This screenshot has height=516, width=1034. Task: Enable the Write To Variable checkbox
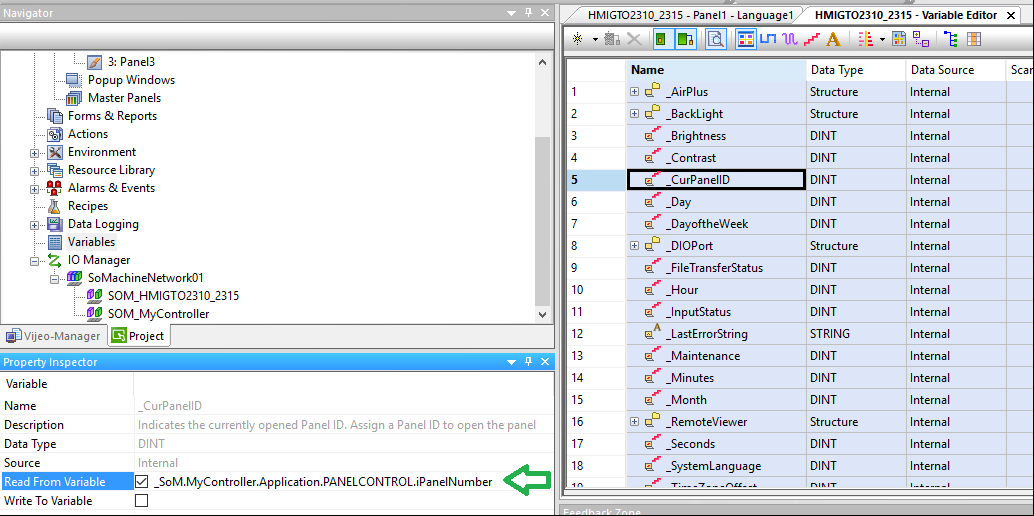coord(141,501)
